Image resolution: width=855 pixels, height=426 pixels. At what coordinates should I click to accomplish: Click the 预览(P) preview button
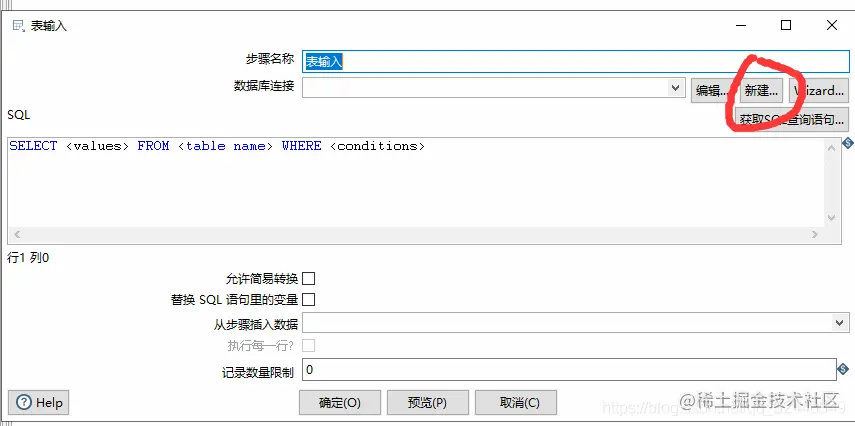point(428,403)
